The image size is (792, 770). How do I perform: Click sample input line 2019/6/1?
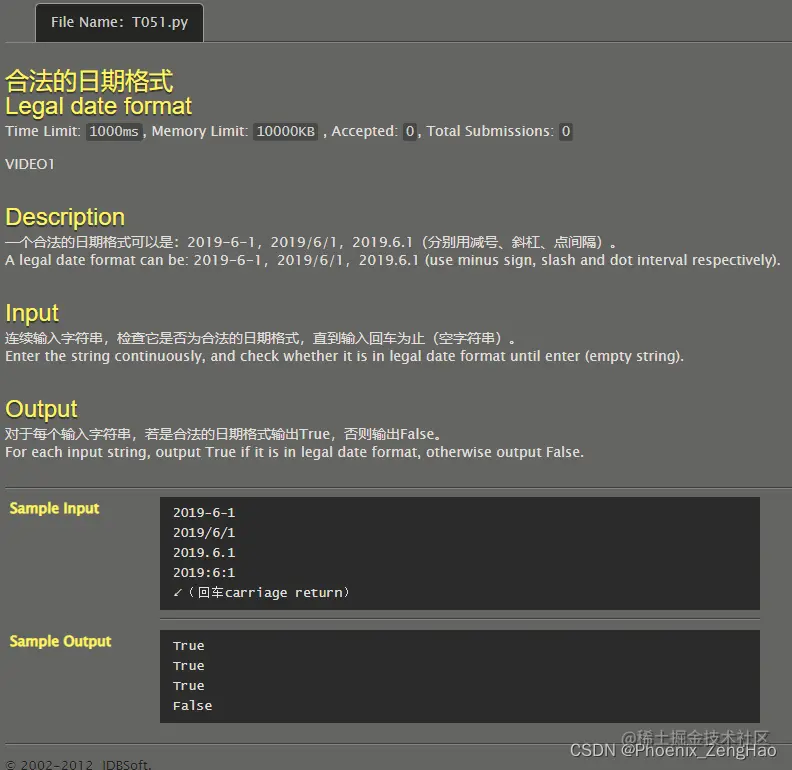point(204,533)
